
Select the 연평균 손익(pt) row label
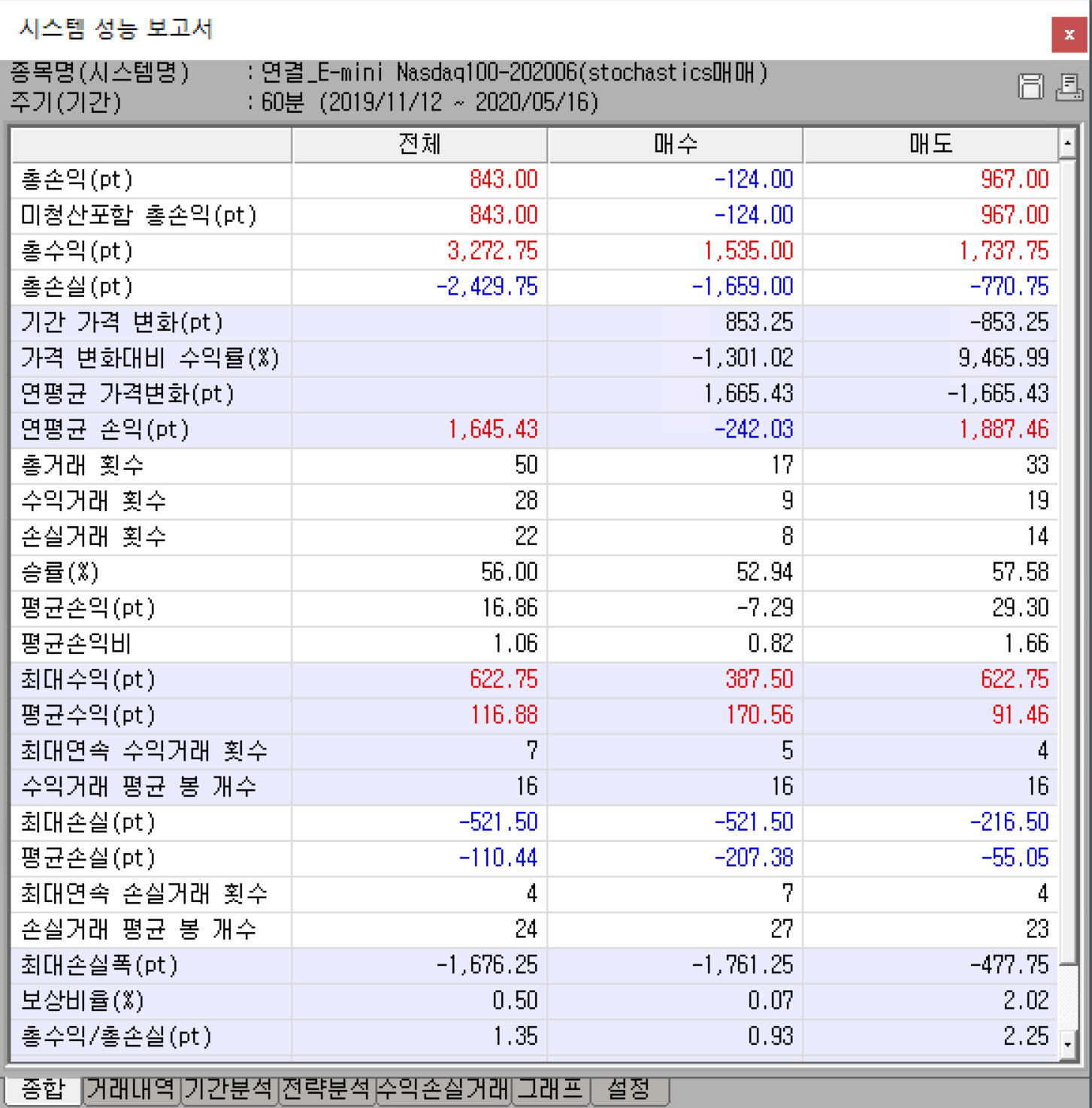pos(105,430)
